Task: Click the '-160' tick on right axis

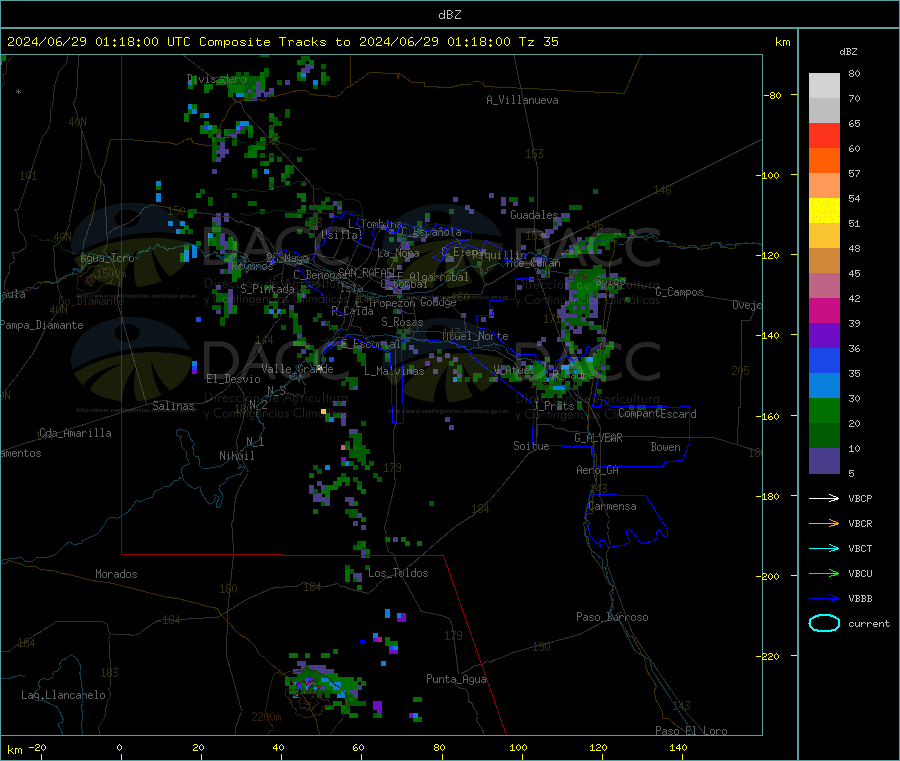Action: (770, 416)
